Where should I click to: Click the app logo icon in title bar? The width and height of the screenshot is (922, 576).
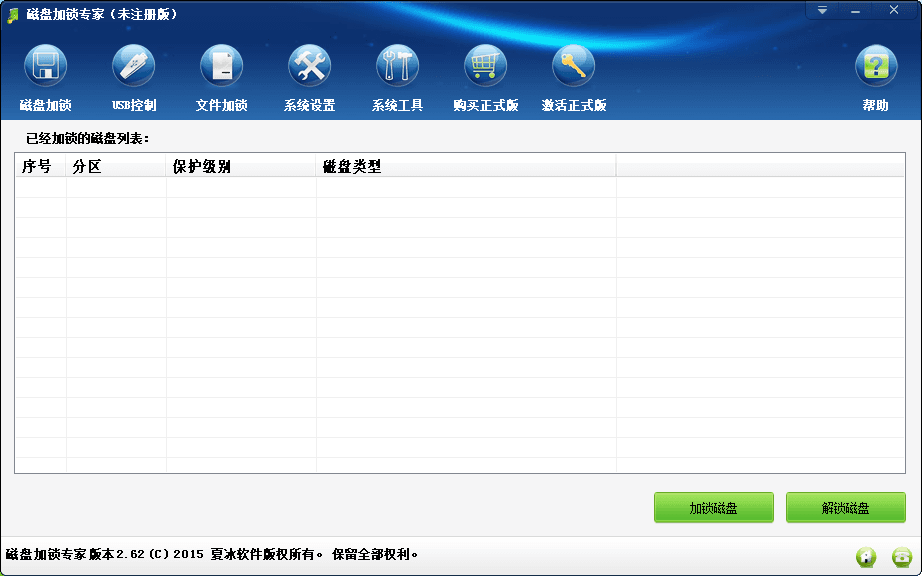click(x=12, y=15)
